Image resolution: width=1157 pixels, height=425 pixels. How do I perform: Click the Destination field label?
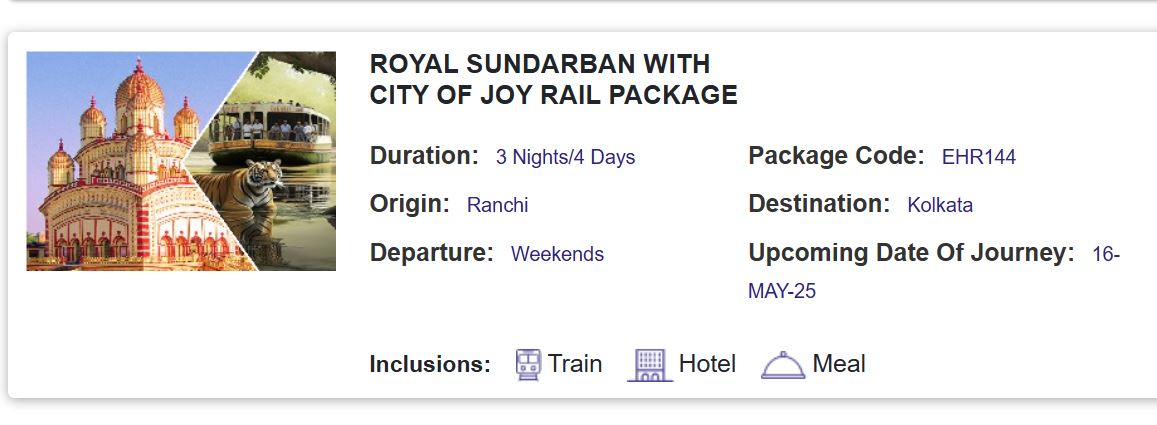(818, 204)
